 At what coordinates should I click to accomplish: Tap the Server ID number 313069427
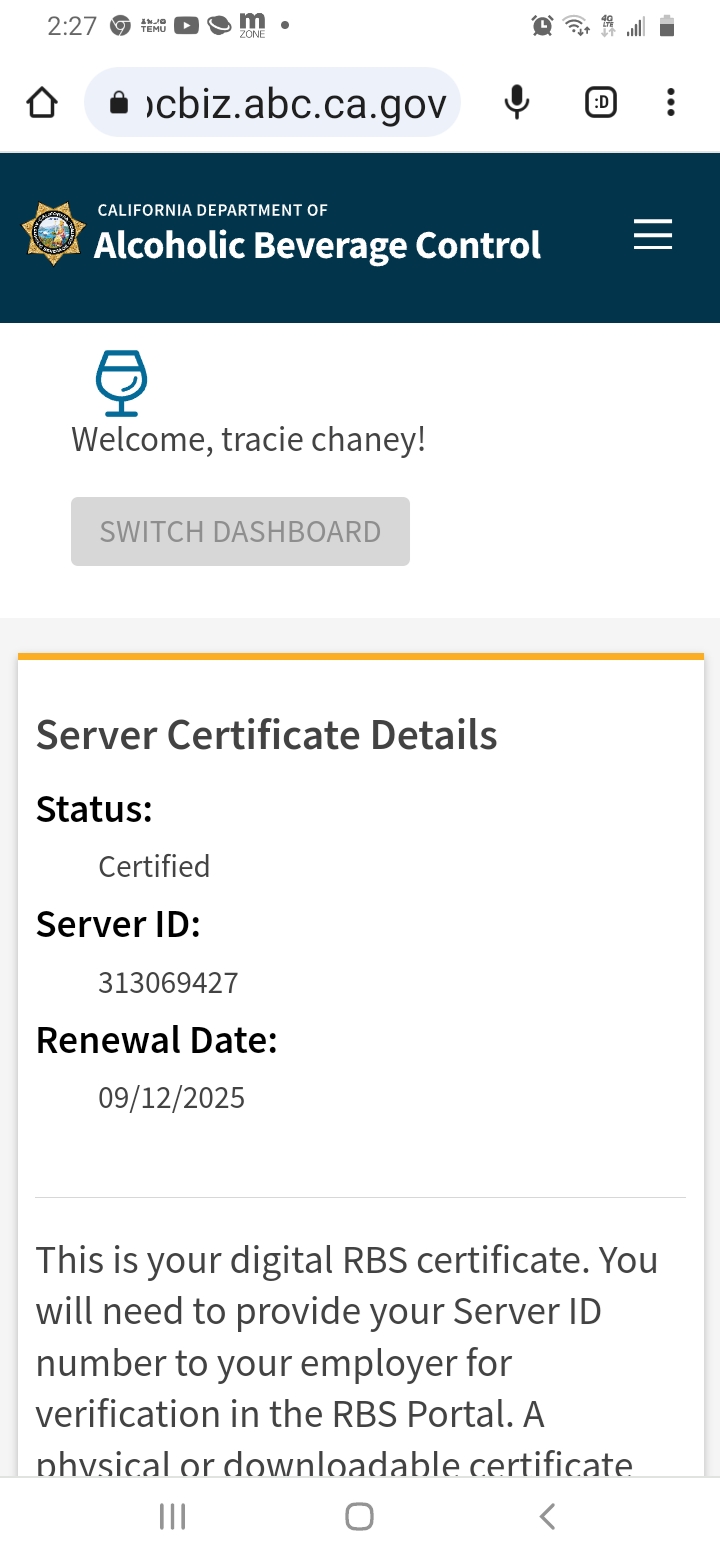pos(168,983)
